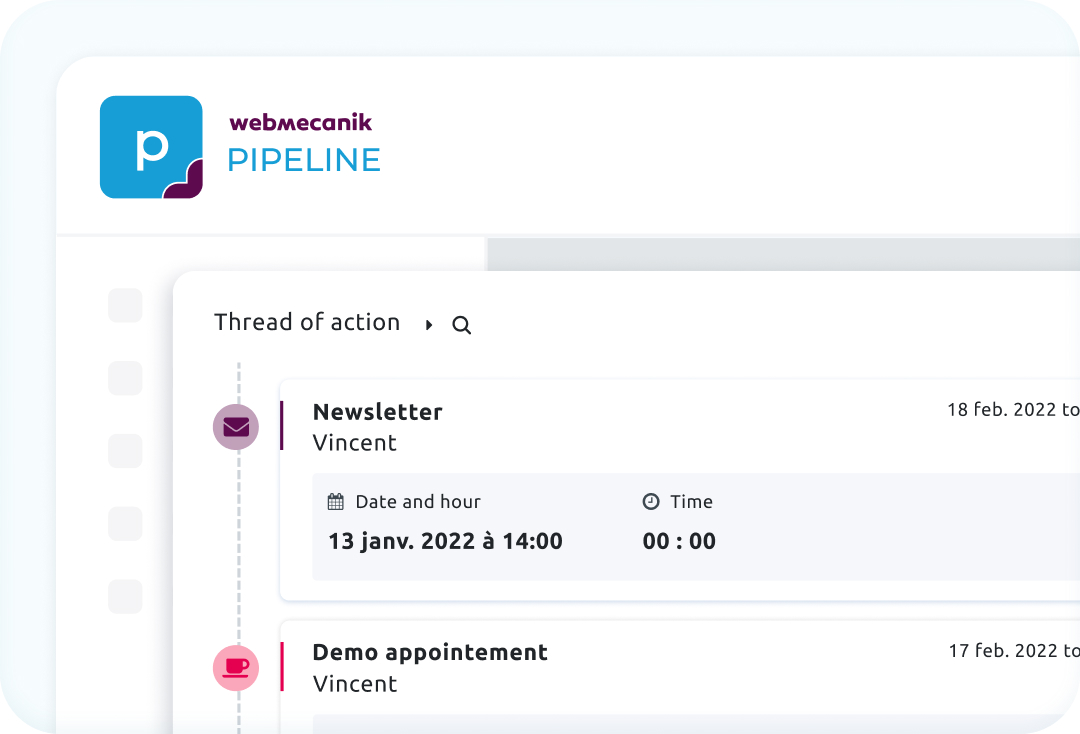The height and width of the screenshot is (734, 1080).
Task: Expand the arrow beside Thread of action
Action: (429, 325)
